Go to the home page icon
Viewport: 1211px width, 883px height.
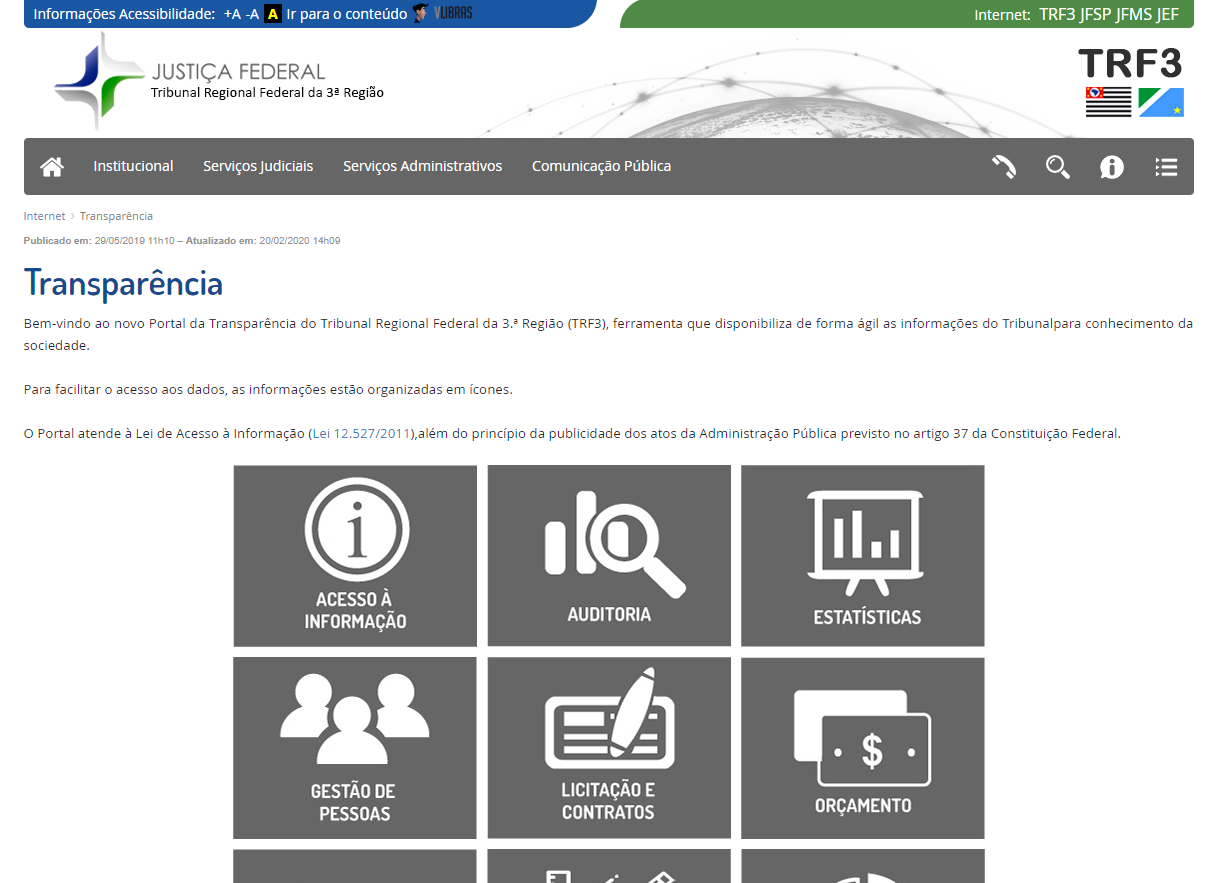(x=52, y=167)
